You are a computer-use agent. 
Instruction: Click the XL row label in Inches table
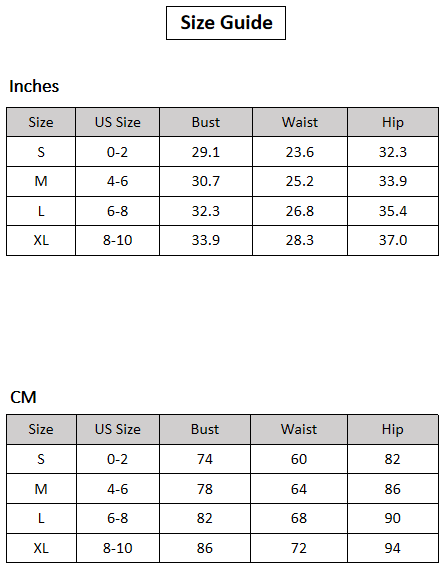coord(41,241)
